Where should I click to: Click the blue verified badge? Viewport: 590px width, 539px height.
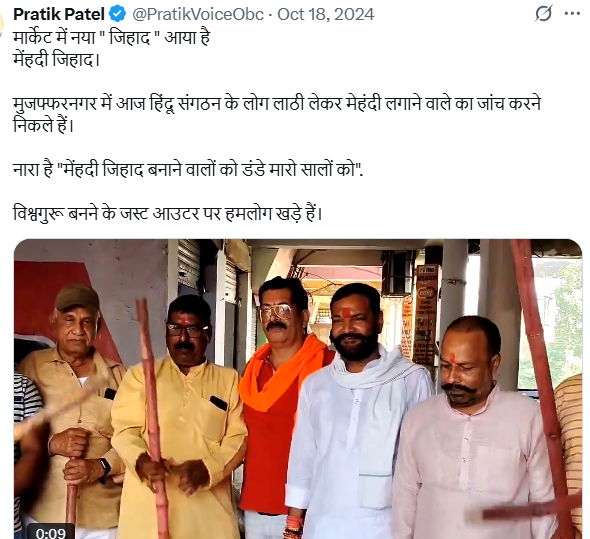(x=117, y=14)
